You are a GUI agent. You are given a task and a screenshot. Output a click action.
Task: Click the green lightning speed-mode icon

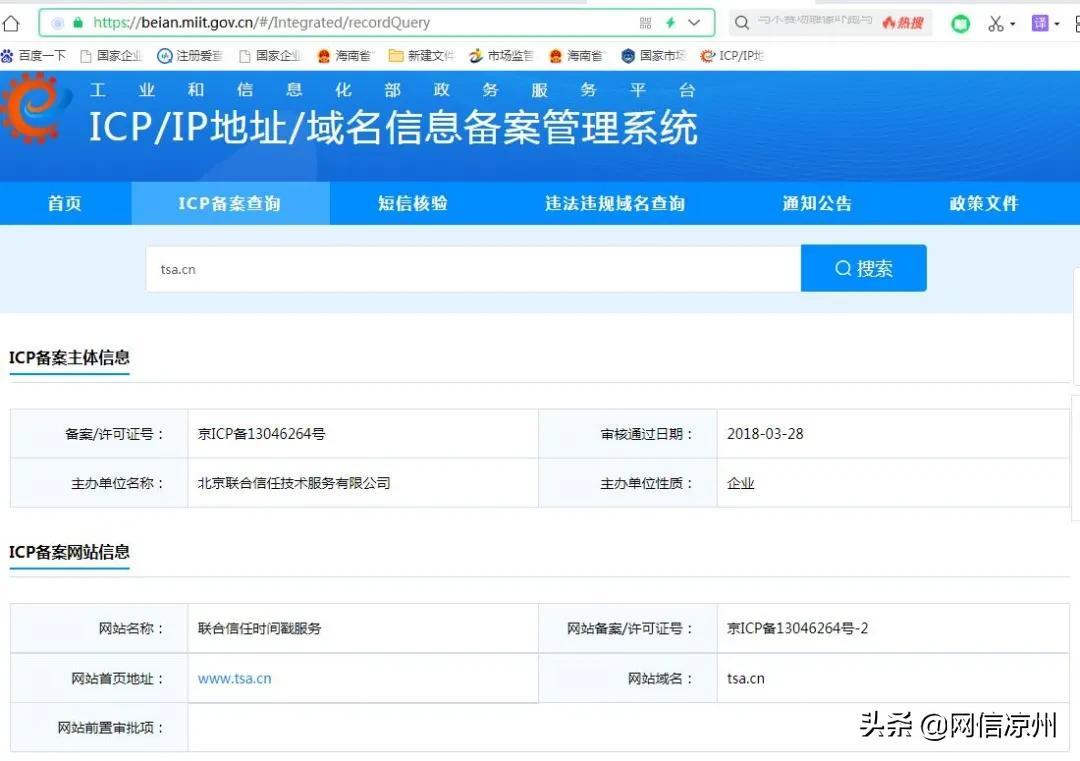point(670,23)
